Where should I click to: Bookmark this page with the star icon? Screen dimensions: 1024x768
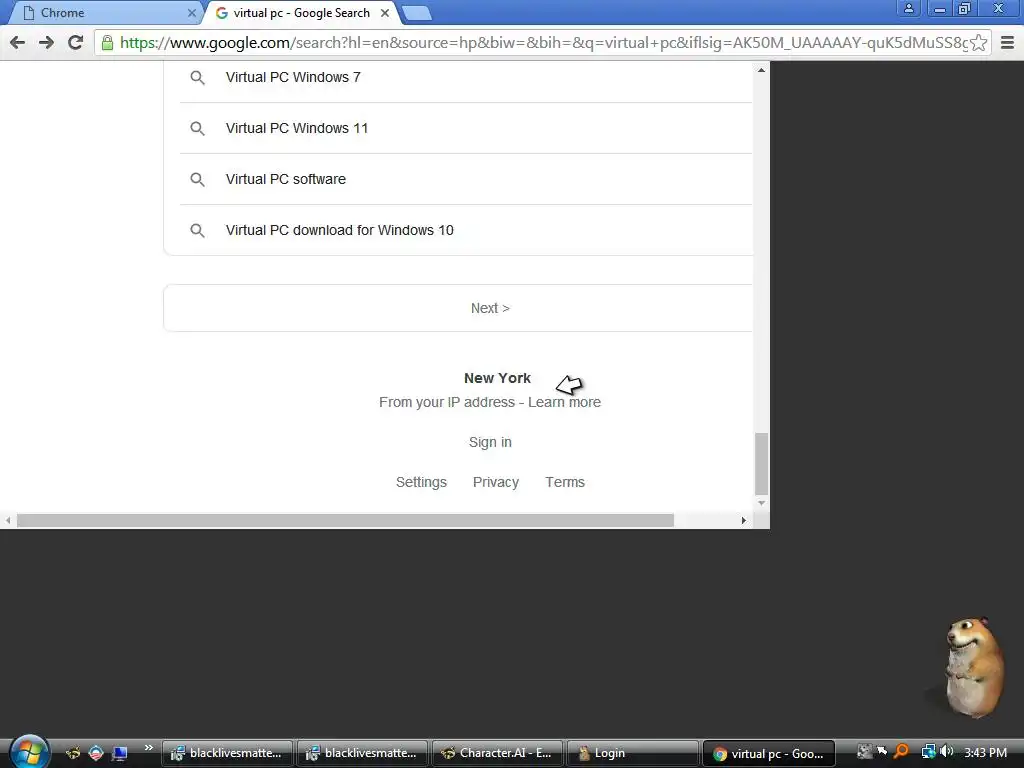[x=978, y=43]
